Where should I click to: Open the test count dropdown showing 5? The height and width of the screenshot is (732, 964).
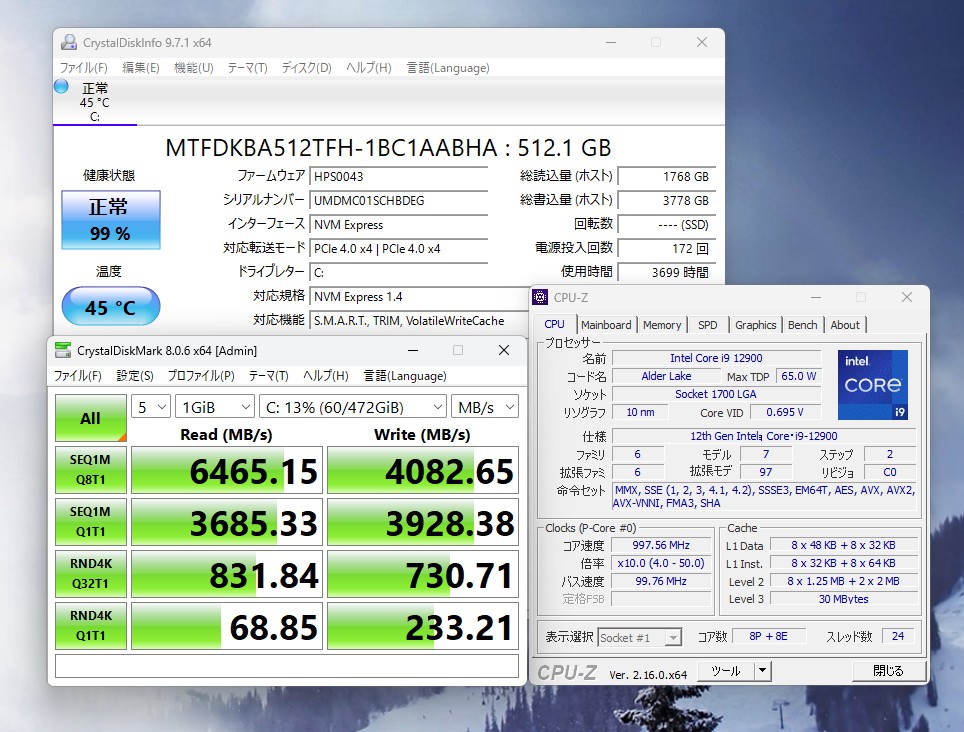tap(151, 407)
